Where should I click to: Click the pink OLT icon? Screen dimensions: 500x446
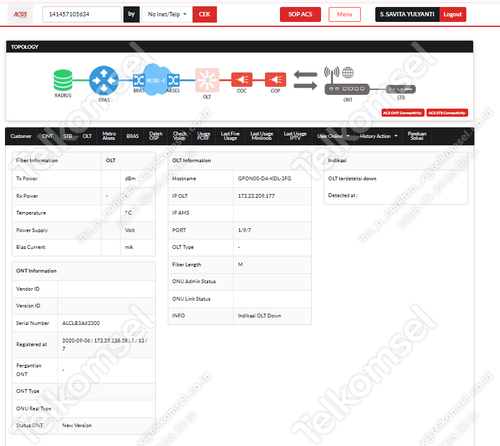click(207, 80)
